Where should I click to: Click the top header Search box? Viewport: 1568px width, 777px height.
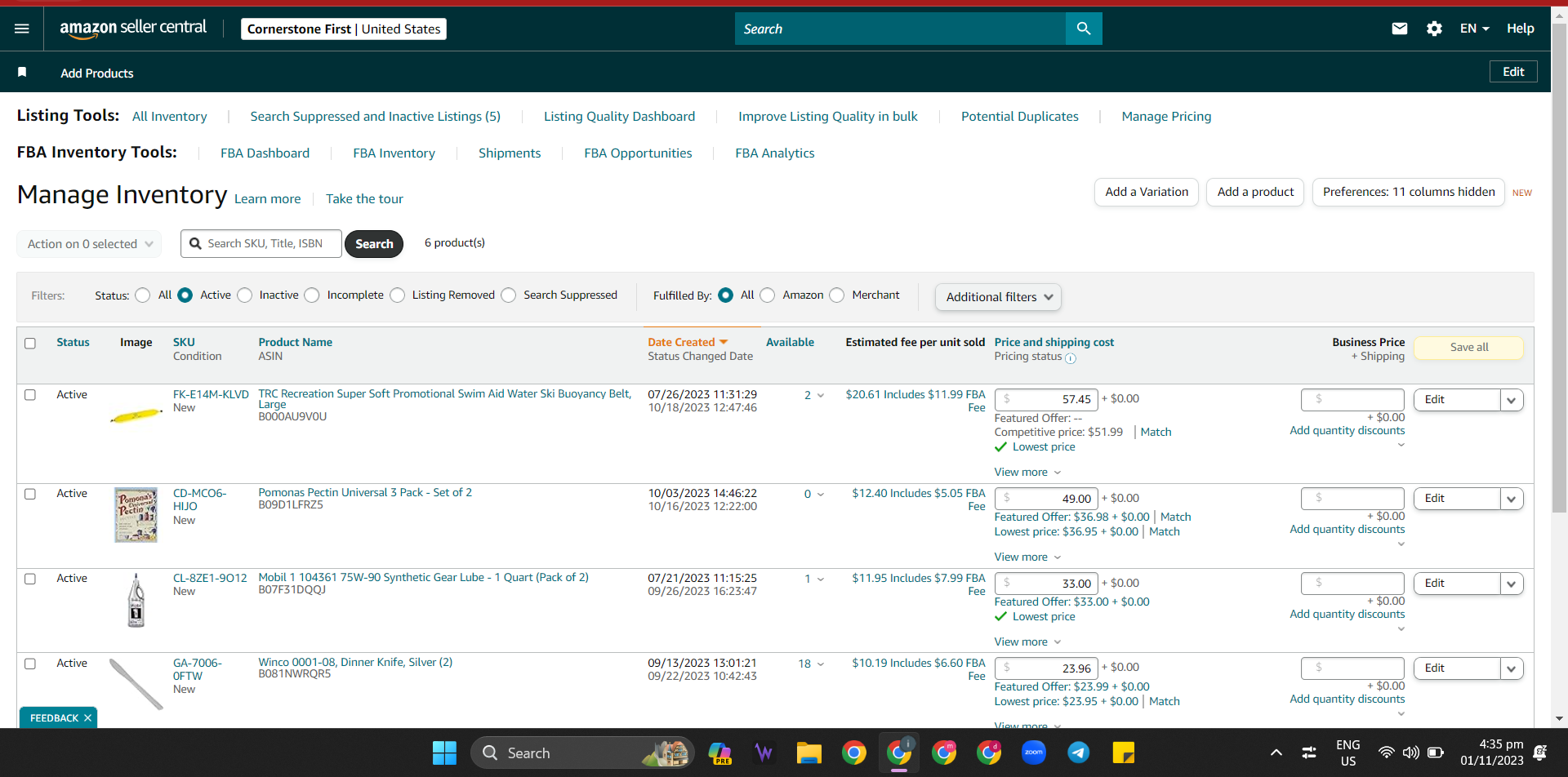900,29
